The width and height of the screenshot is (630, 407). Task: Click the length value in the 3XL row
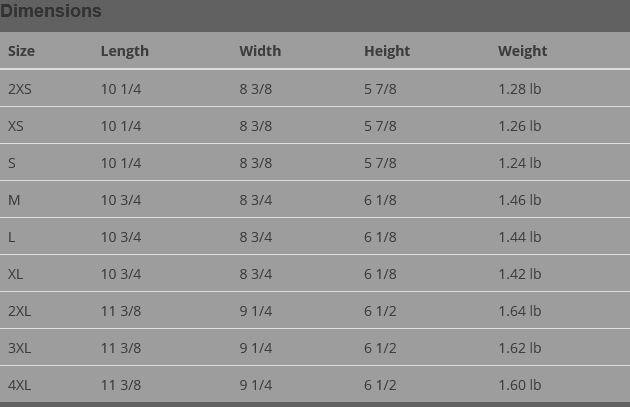[x=121, y=348]
